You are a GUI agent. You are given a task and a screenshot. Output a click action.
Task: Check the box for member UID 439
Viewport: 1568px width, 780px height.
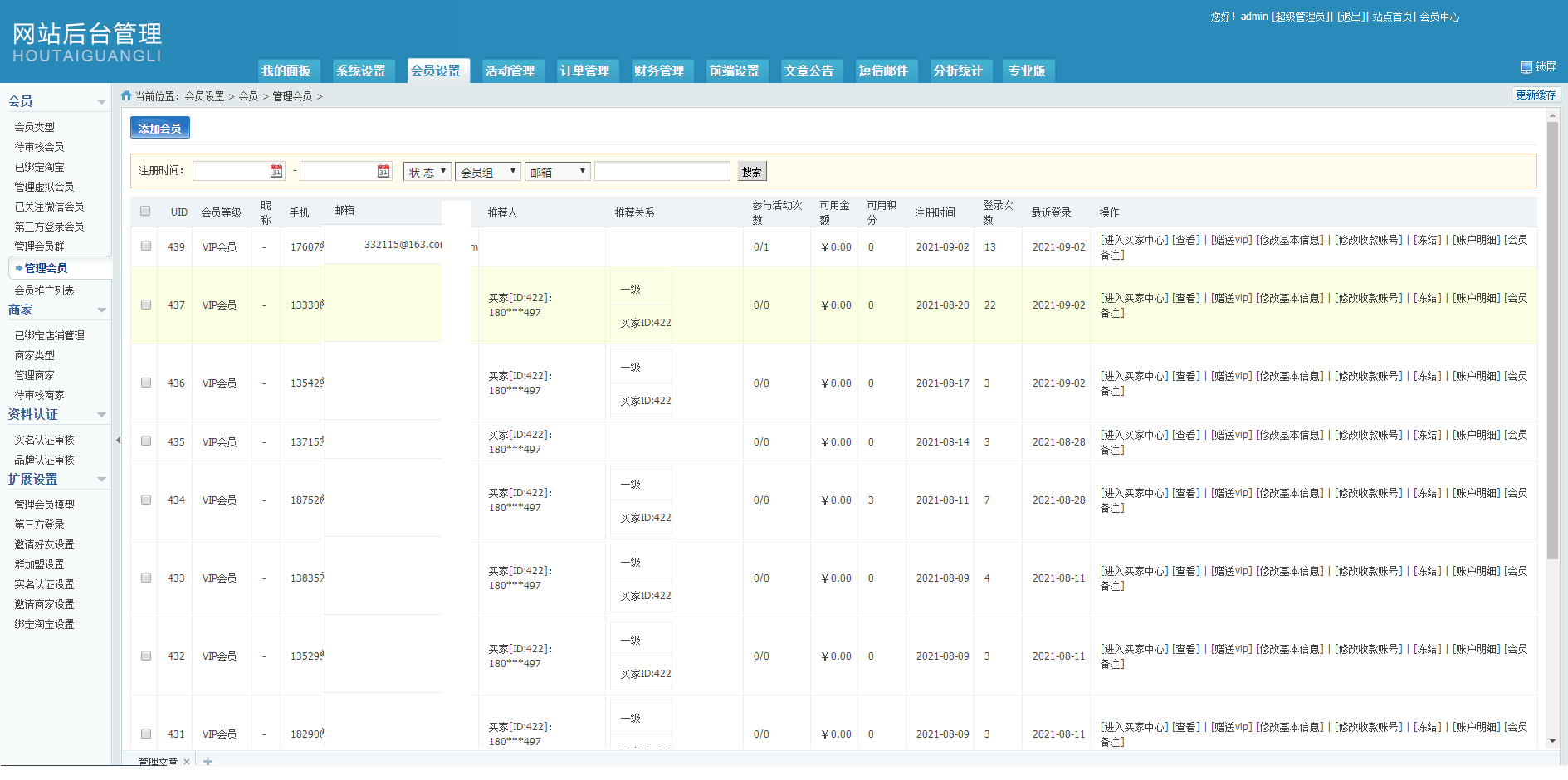pos(146,246)
